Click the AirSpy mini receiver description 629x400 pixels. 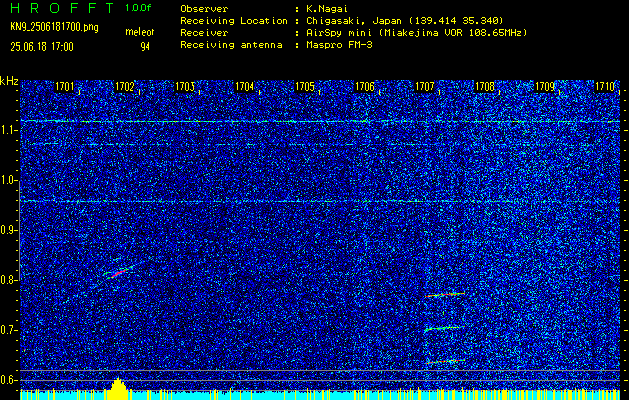(417, 33)
